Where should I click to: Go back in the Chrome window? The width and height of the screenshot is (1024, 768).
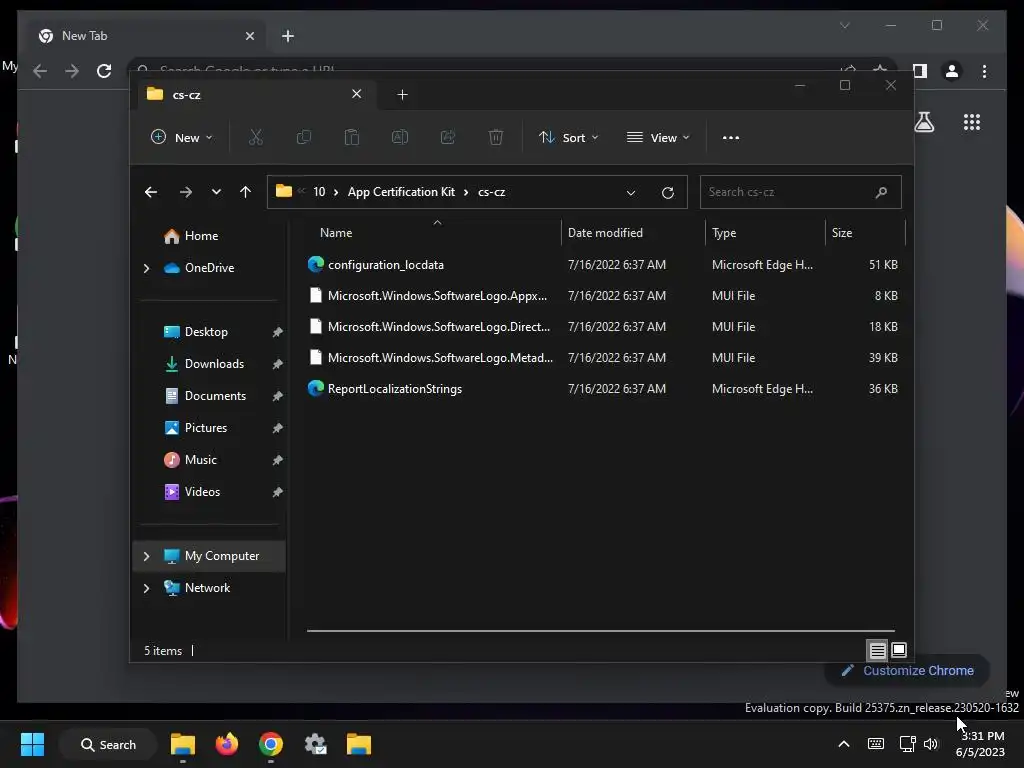(40, 71)
